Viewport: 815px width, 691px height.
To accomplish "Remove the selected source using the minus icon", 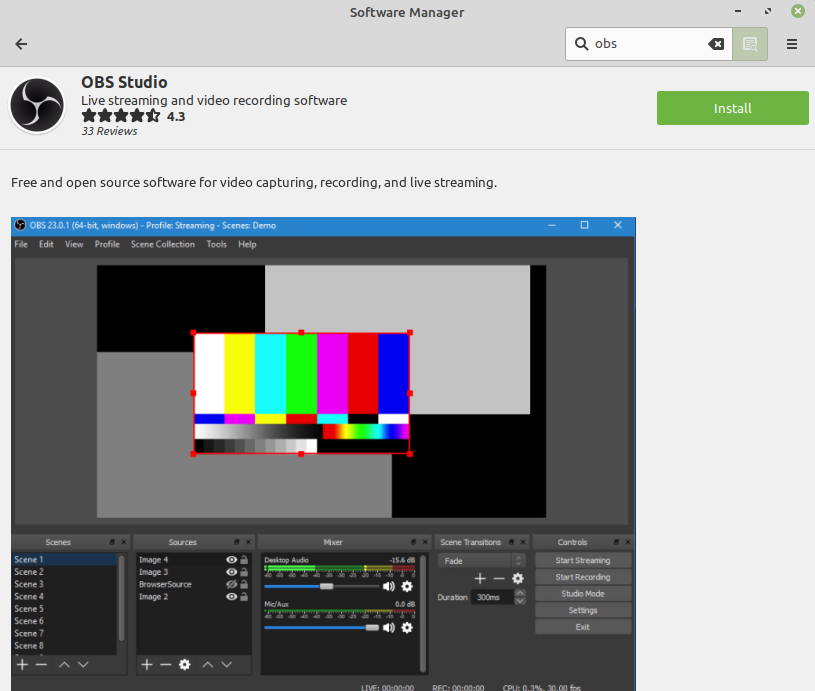I will 165,664.
